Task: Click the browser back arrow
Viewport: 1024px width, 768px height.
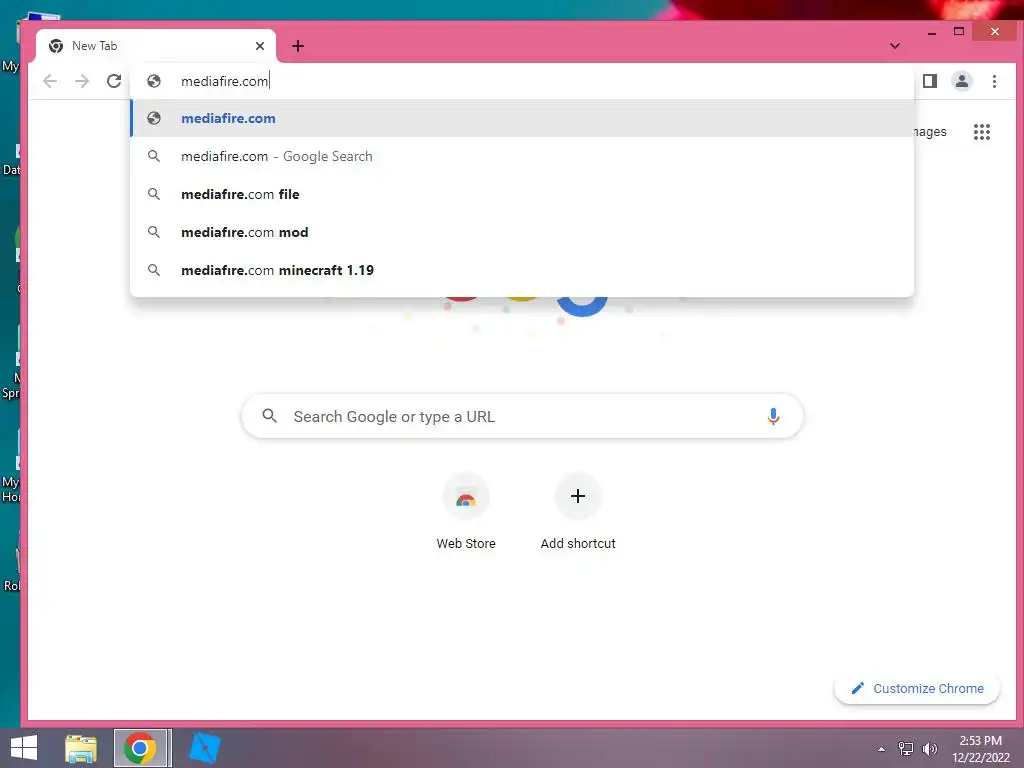Action: click(50, 81)
